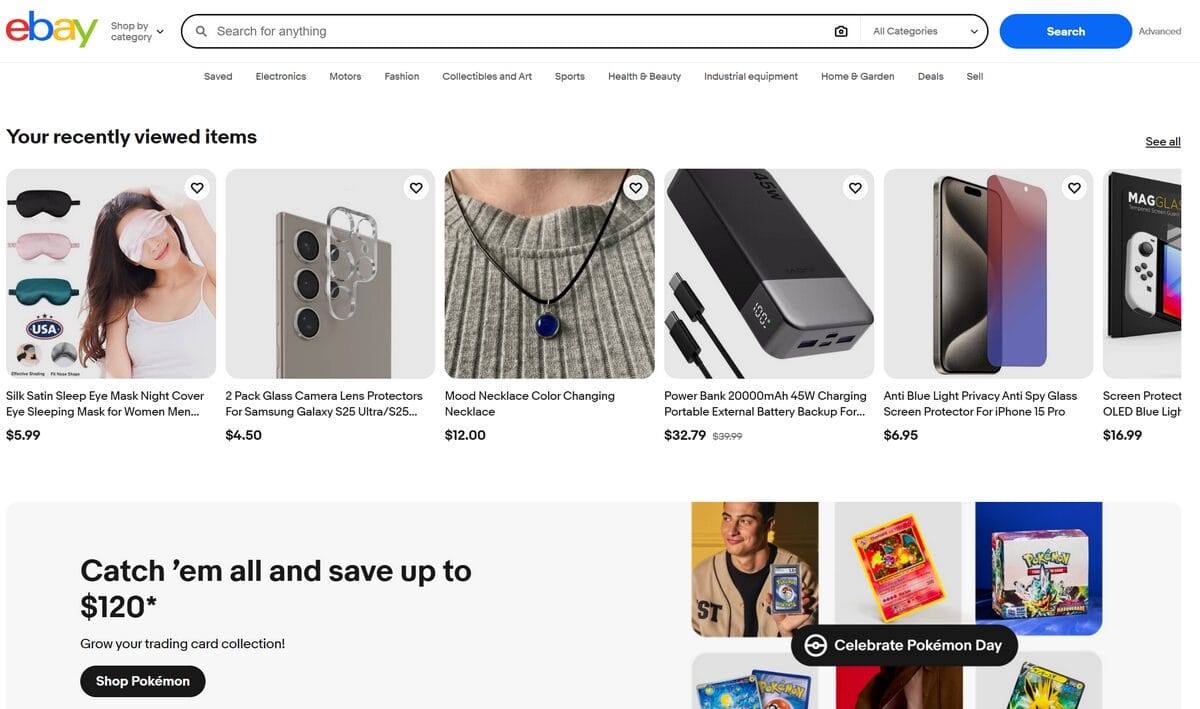The height and width of the screenshot is (709, 1200).
Task: Open the Shop by category dropdown
Action: point(135,31)
